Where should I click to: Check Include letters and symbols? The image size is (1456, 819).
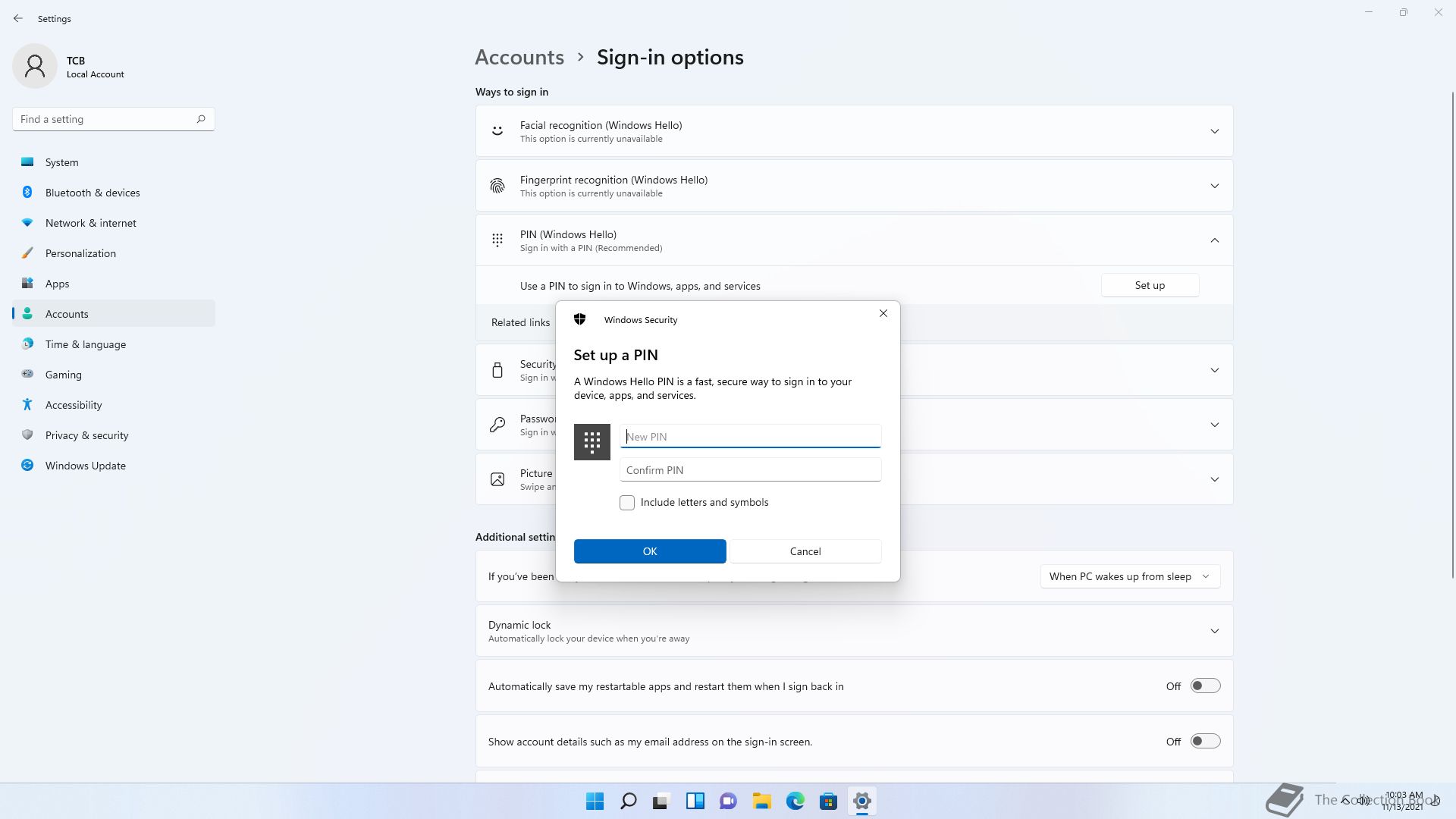tap(627, 503)
